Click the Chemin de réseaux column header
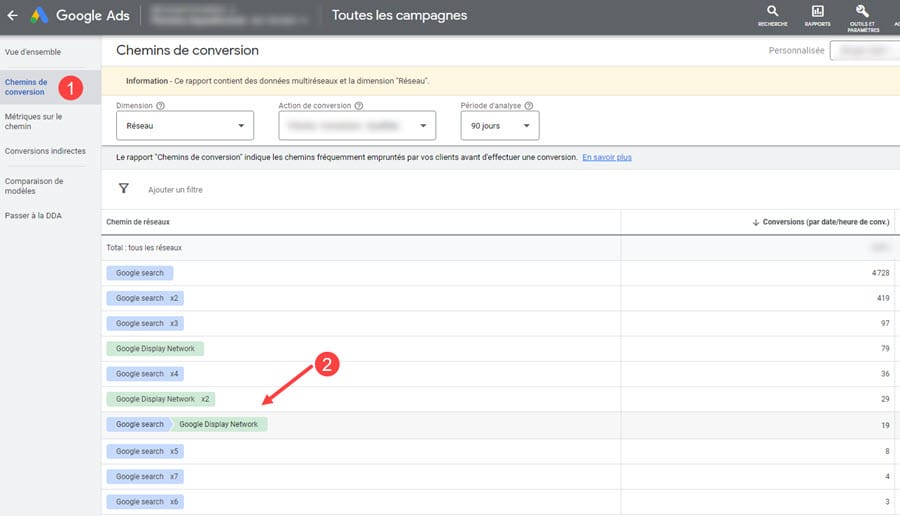Image resolution: width=900 pixels, height=516 pixels. (138, 222)
